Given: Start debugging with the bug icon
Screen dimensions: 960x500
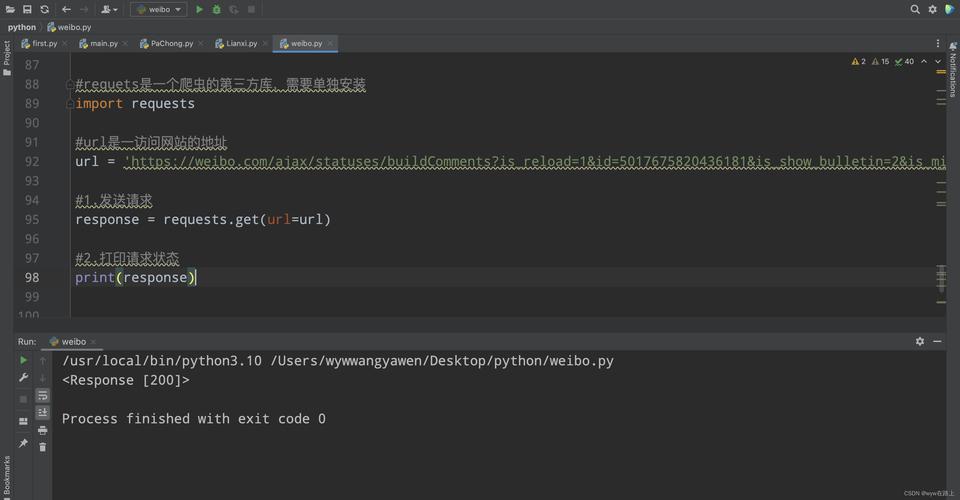Looking at the screenshot, I should click(216, 9).
